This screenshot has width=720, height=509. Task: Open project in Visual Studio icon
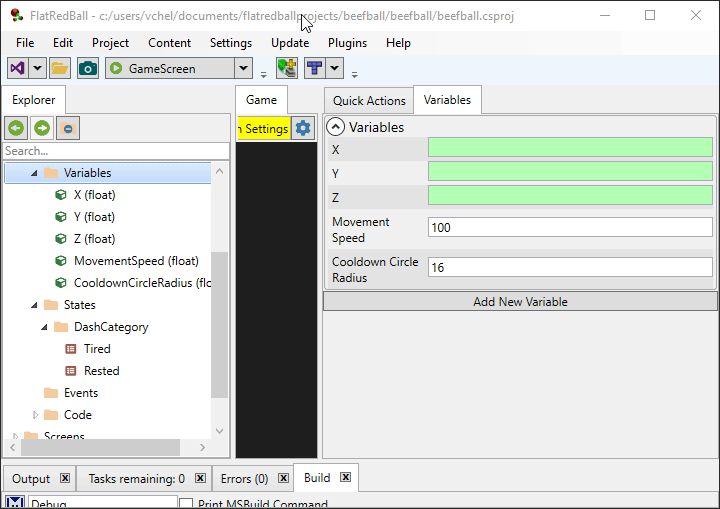point(18,68)
